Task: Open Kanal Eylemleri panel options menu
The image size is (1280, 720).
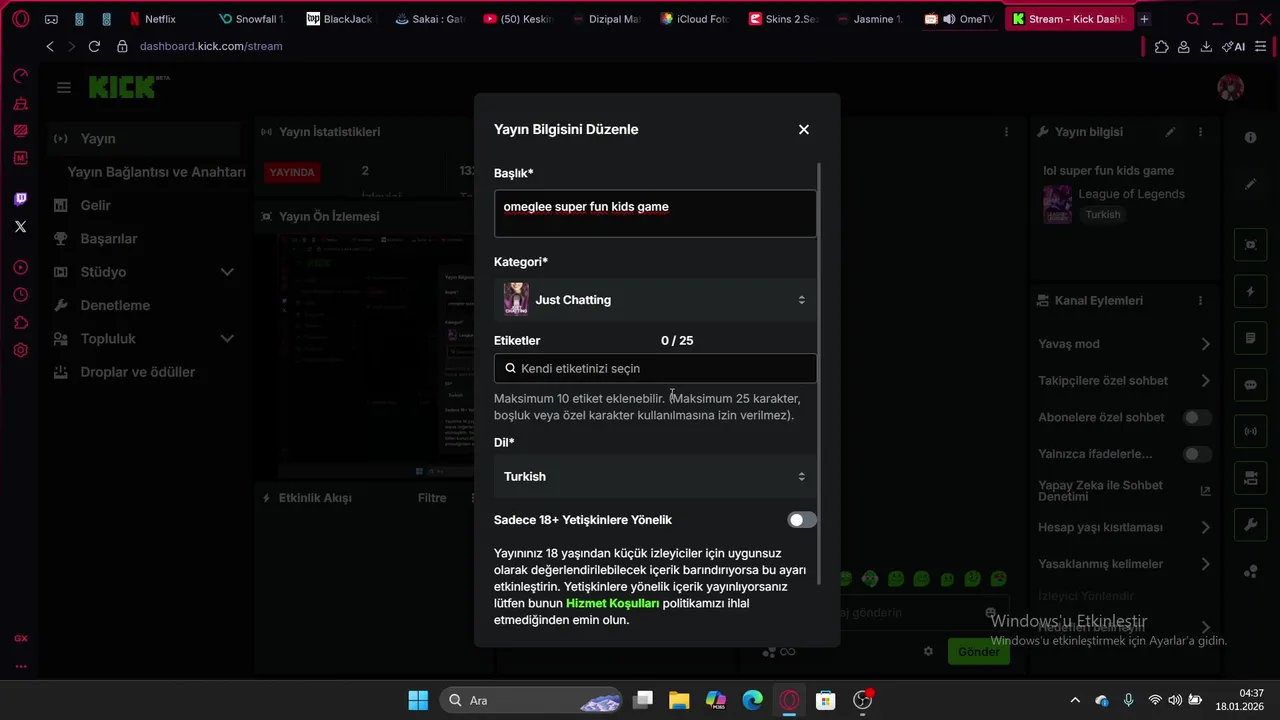Action: pyautogui.click(x=1200, y=301)
